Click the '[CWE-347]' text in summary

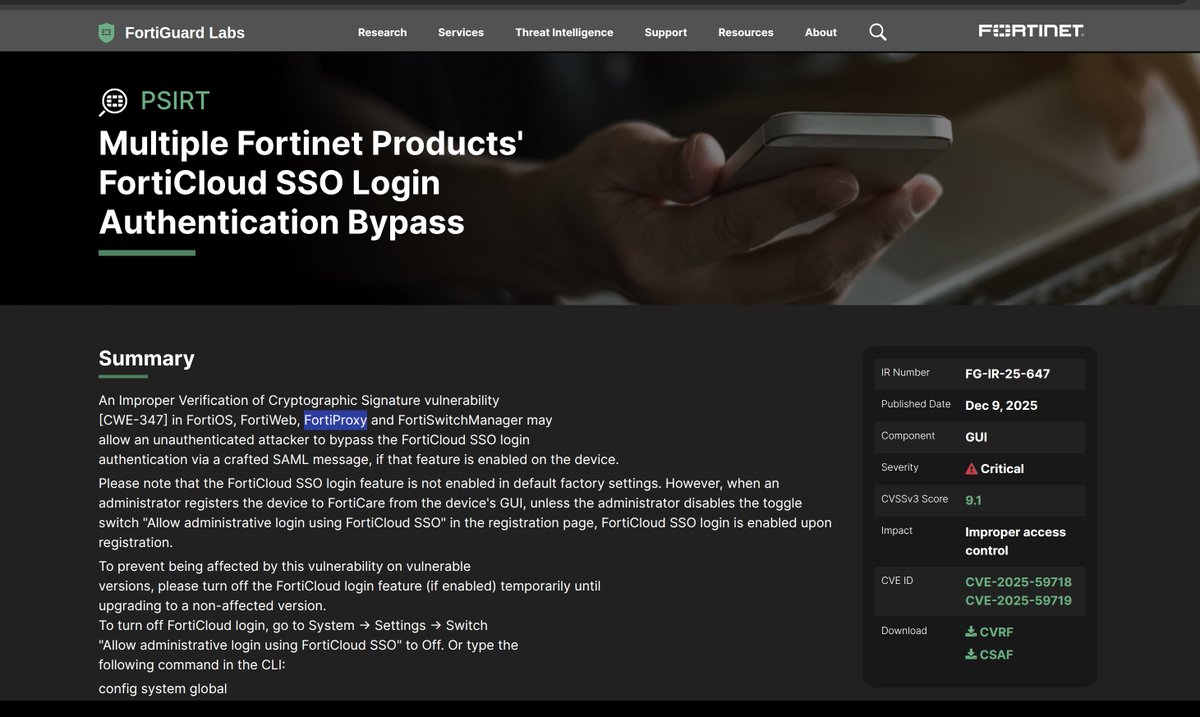pos(133,420)
